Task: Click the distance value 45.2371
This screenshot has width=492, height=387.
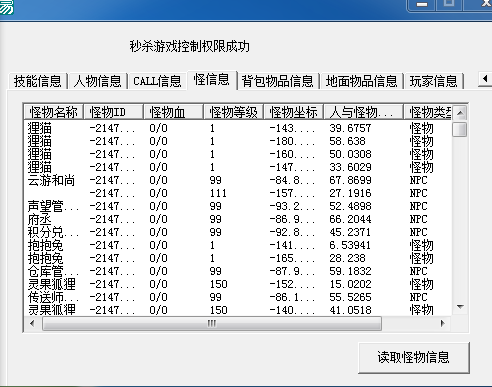Action: [350, 232]
